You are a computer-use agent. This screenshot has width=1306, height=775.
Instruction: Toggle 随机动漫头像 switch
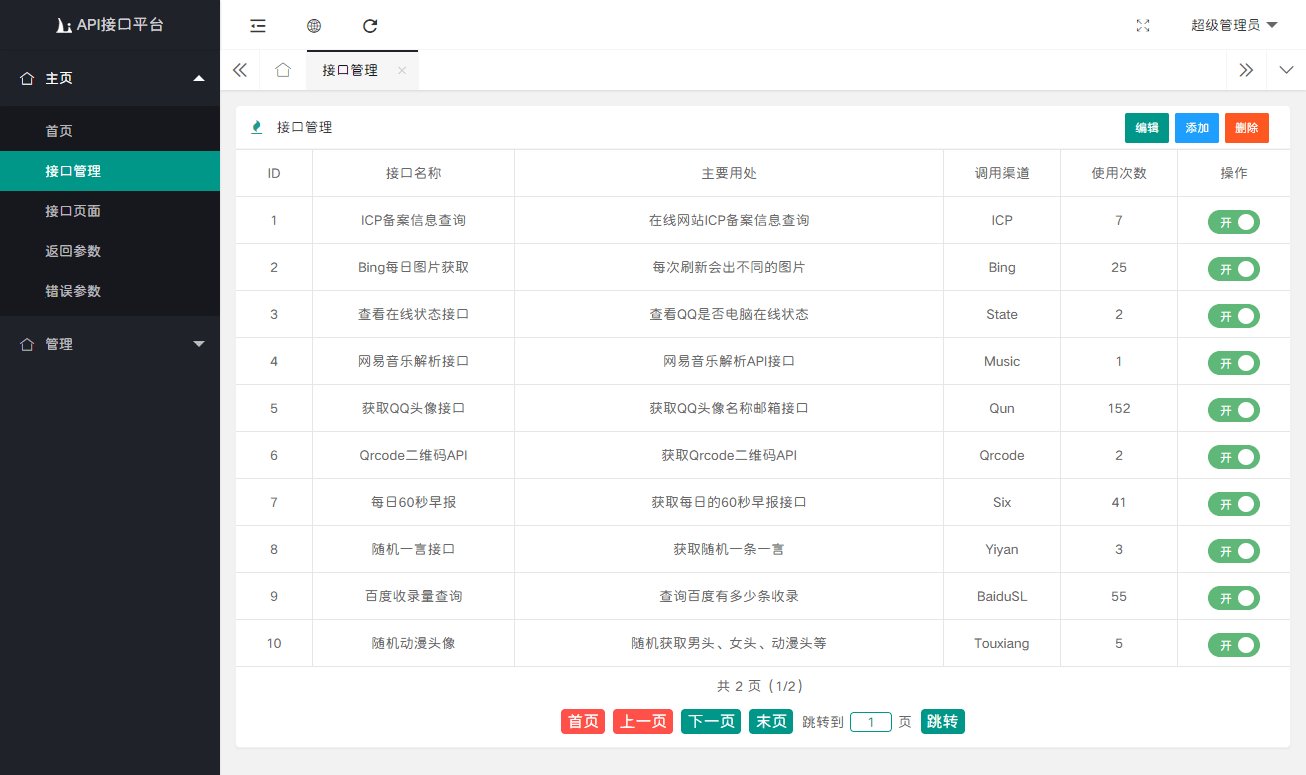tap(1233, 645)
